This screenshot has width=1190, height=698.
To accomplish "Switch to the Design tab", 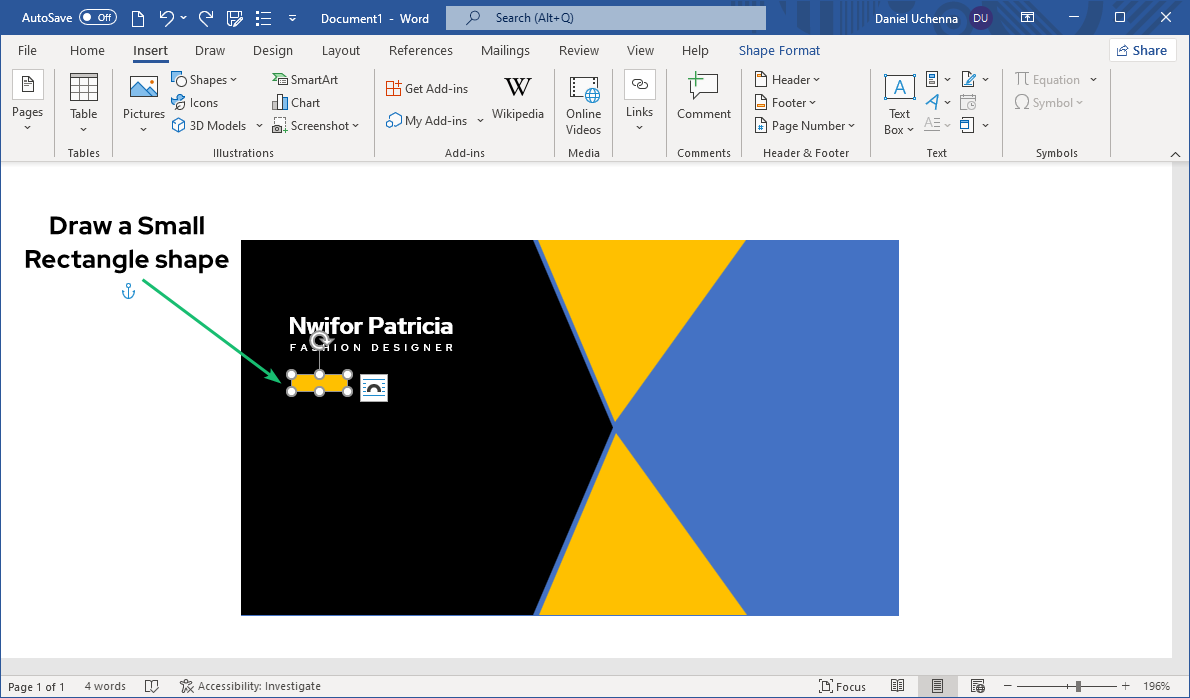I will [273, 50].
